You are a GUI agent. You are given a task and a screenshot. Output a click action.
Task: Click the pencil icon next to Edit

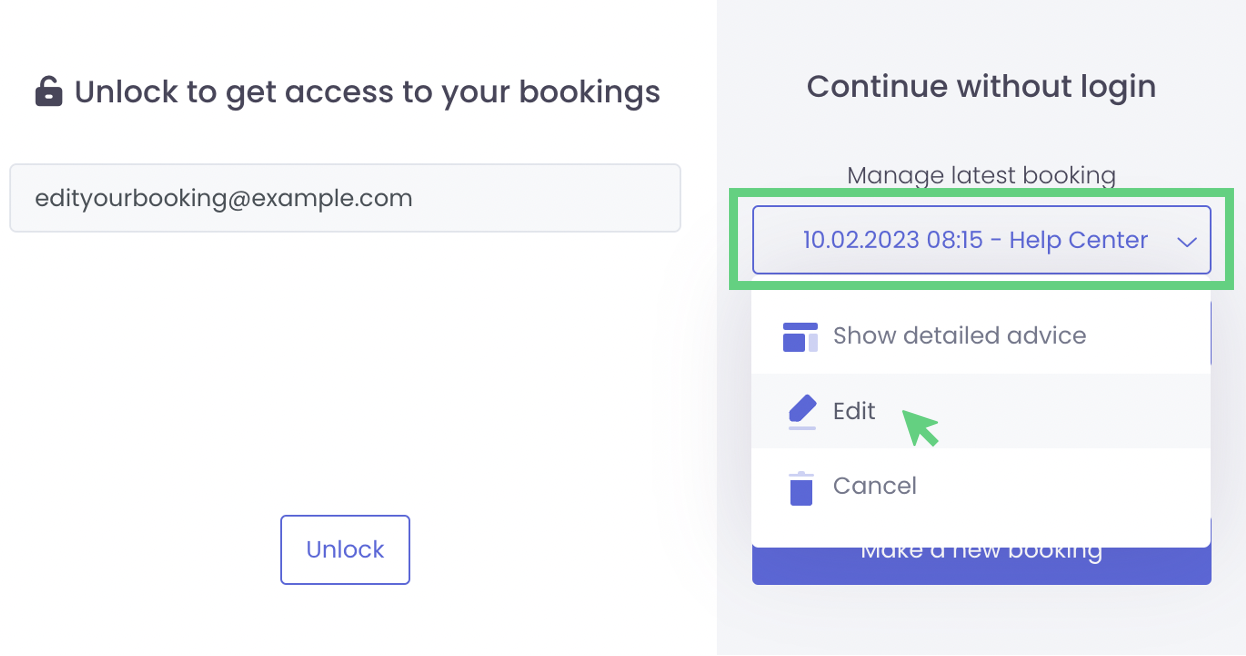(802, 411)
